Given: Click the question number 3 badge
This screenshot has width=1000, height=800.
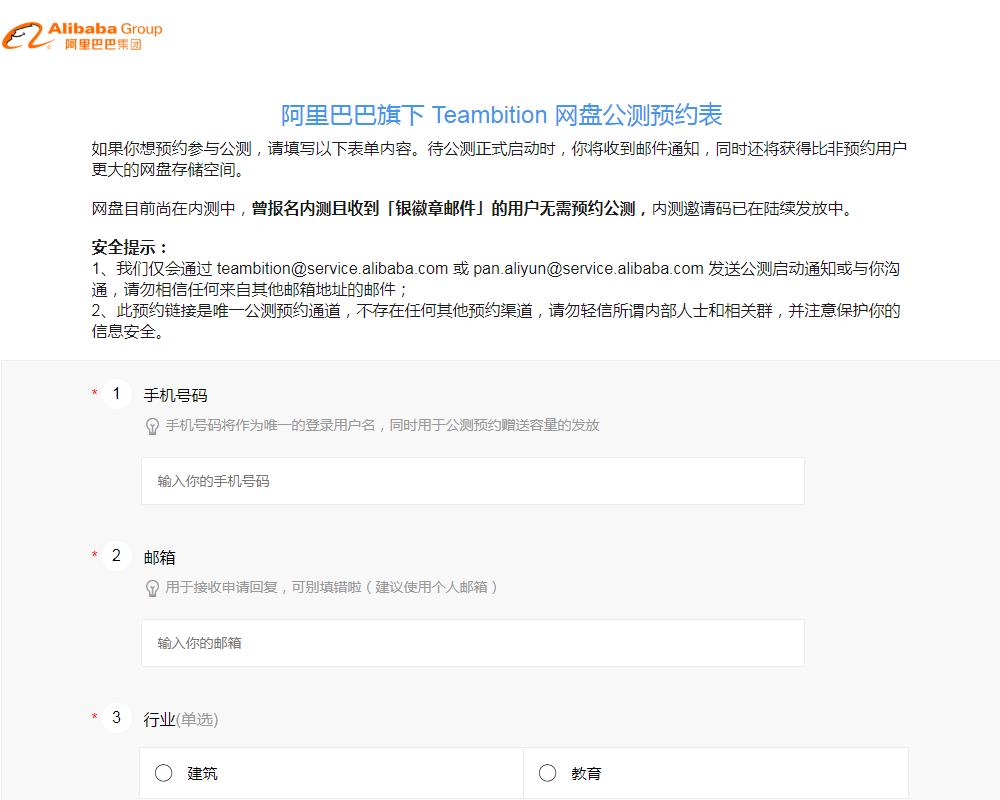Looking at the screenshot, I should tap(117, 718).
